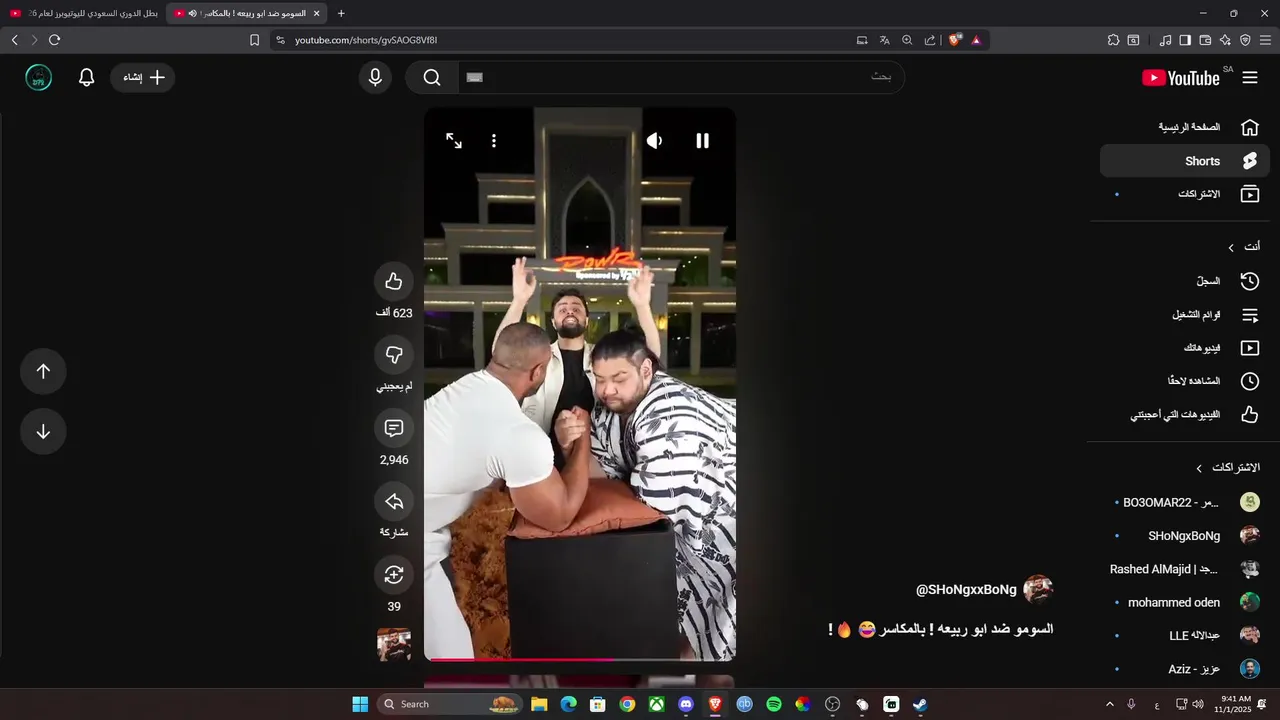The image size is (1280, 720).
Task: Go back in browser history
Action: point(14,40)
